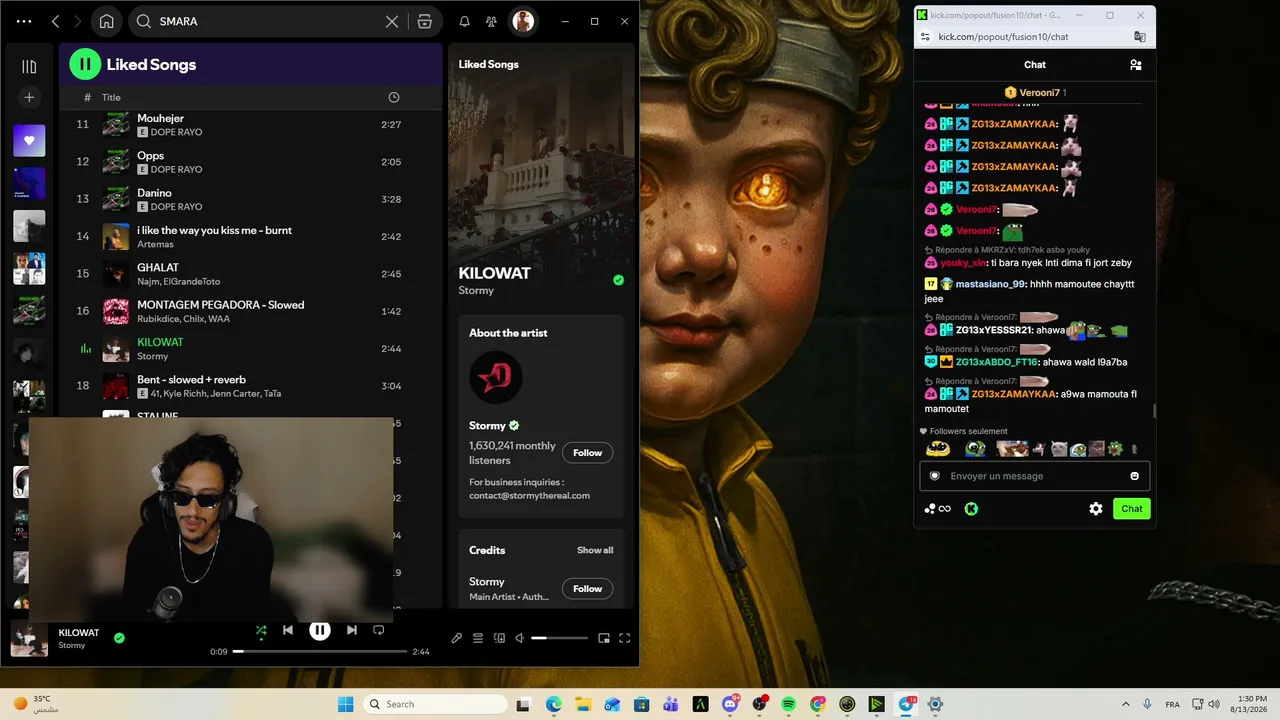Screen dimensions: 1280x720
Task: Open artist Artemas link in track list
Action: [x=155, y=244]
